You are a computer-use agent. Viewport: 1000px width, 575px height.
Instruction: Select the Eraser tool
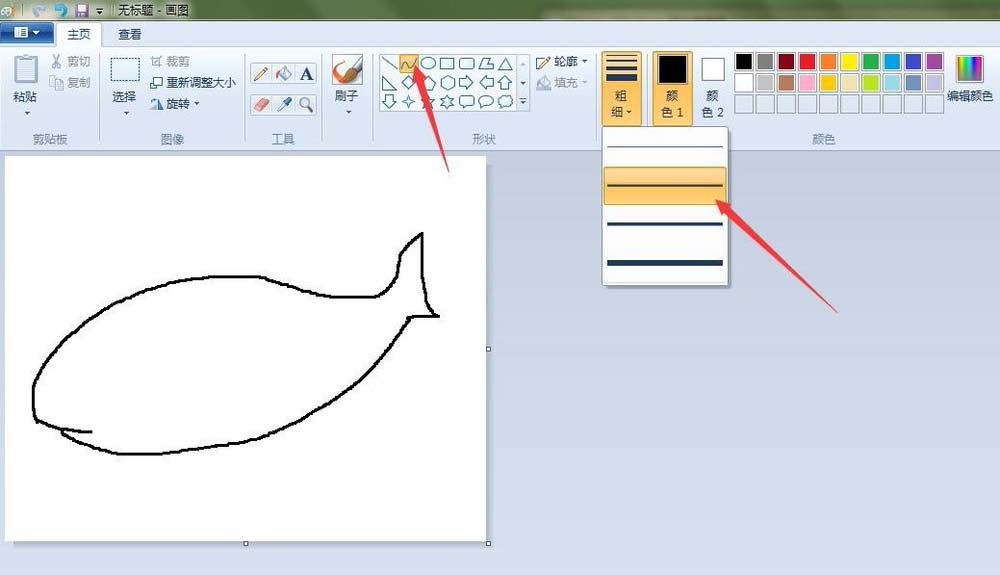261,104
